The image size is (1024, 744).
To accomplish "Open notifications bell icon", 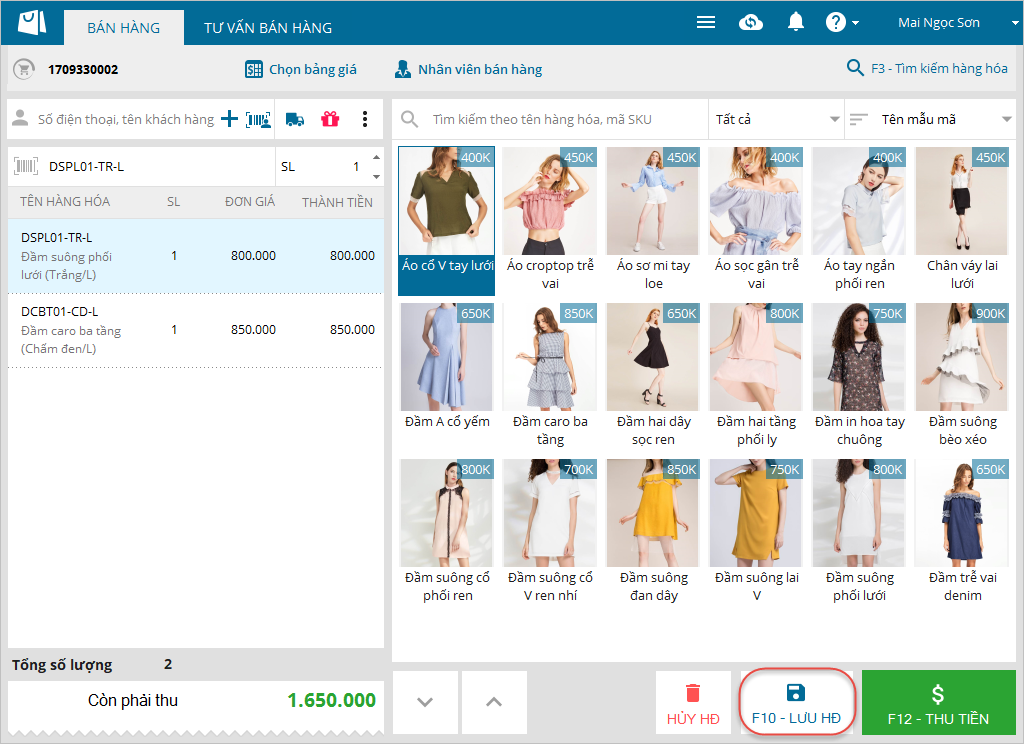I will click(x=796, y=22).
